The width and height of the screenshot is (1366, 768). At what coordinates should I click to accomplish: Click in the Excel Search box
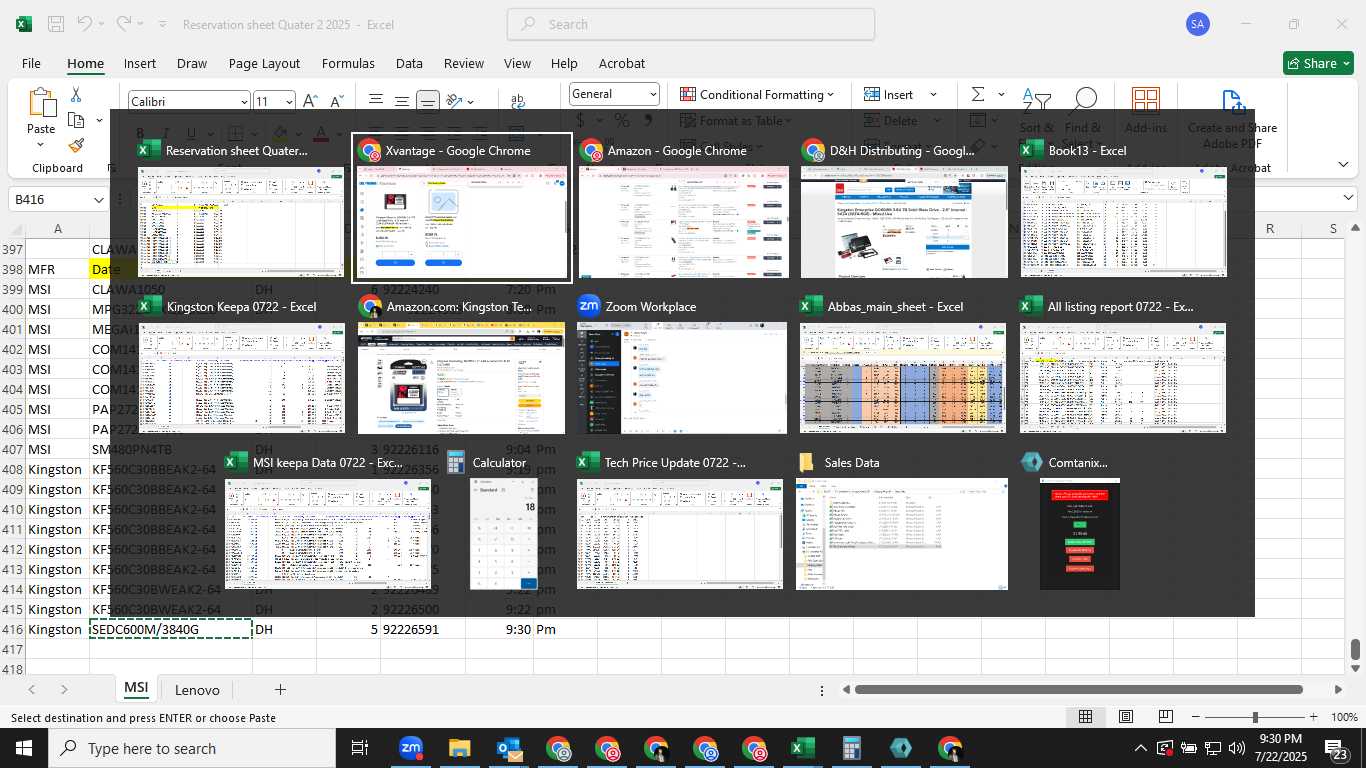[691, 24]
